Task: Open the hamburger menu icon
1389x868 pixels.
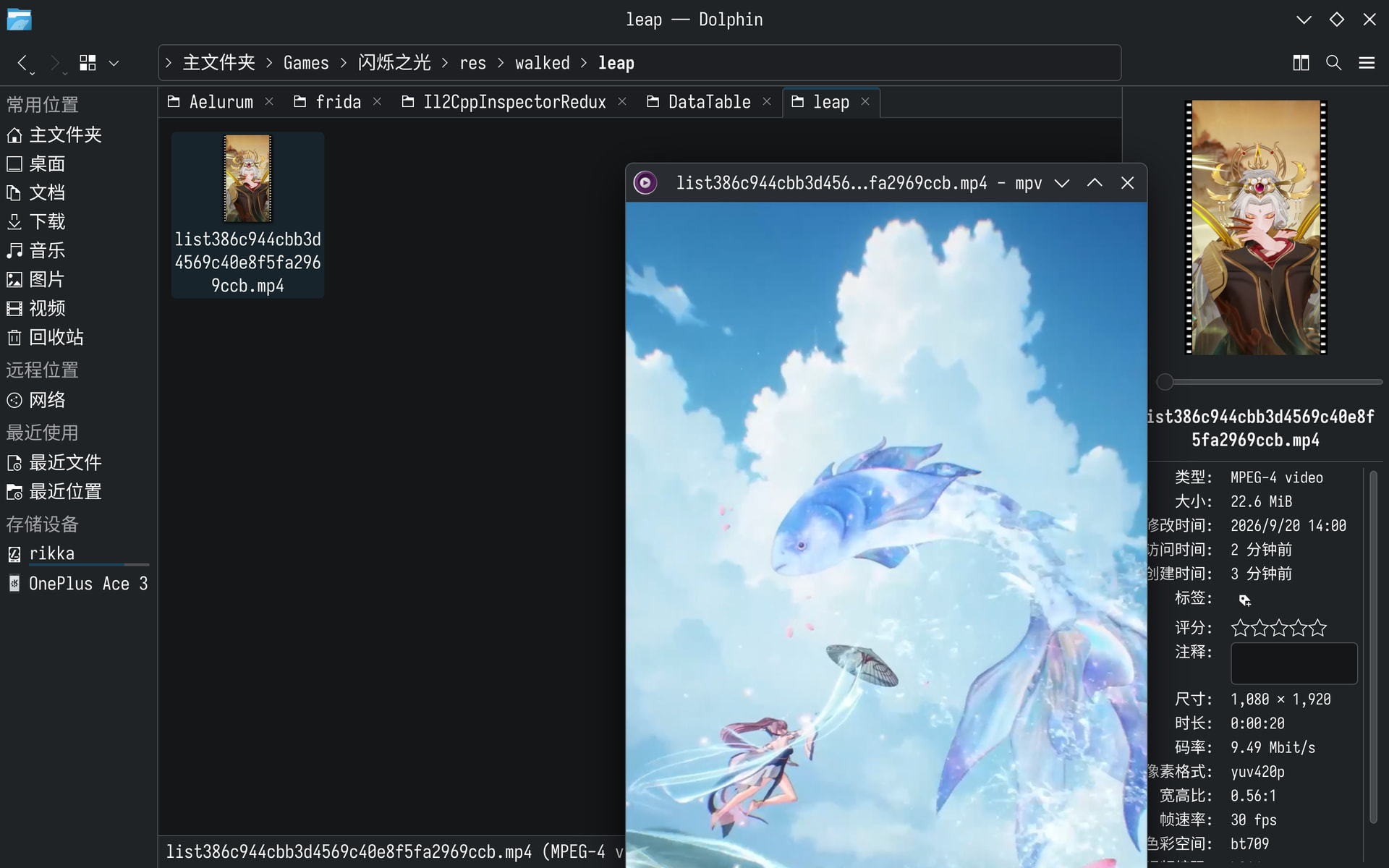Action: pos(1367,63)
